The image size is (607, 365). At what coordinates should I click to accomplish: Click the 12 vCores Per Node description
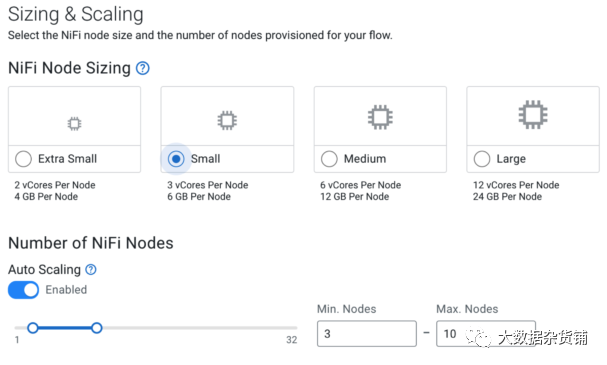click(516, 185)
